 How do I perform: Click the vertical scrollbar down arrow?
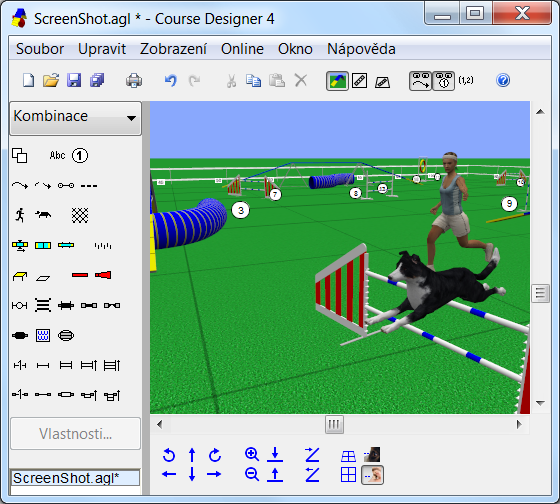point(540,403)
